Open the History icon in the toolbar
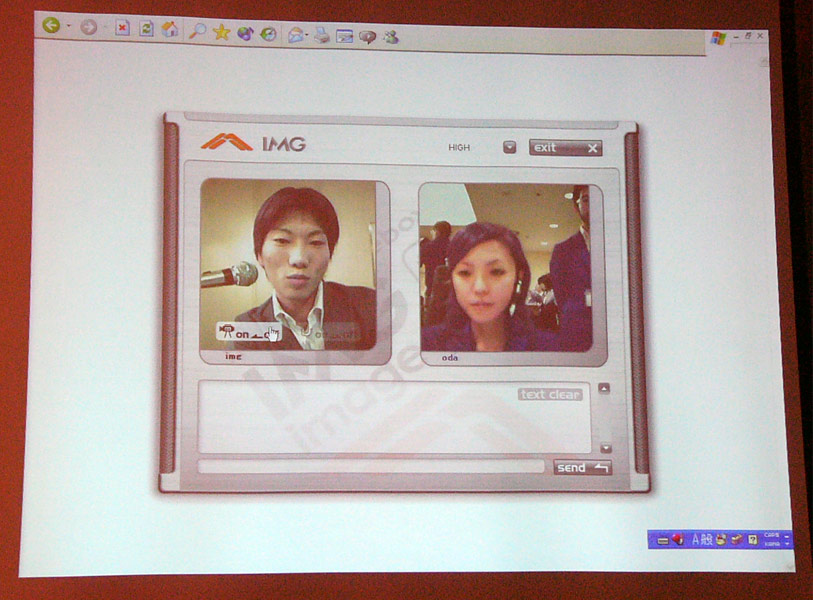 click(268, 33)
